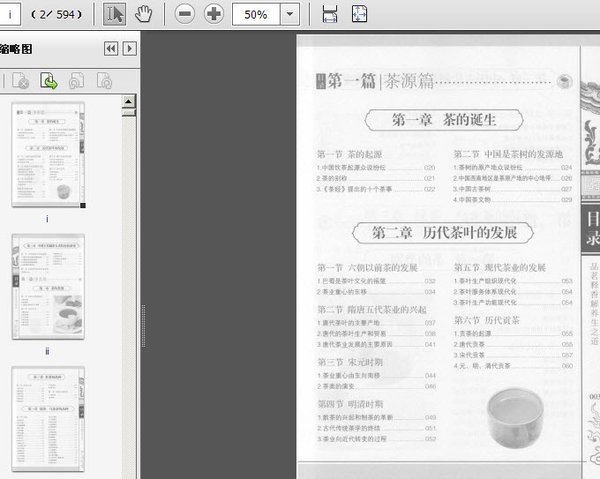Select the first page thumbnail labeled i
The width and height of the screenshot is (600, 479).
(47, 155)
